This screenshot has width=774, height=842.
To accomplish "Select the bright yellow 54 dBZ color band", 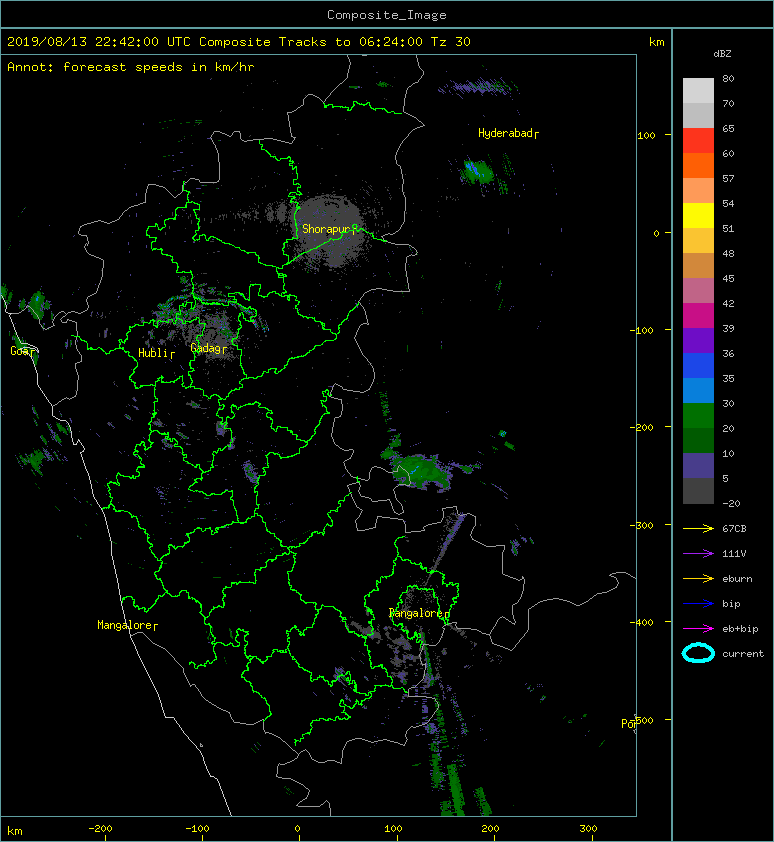I will pos(698,215).
